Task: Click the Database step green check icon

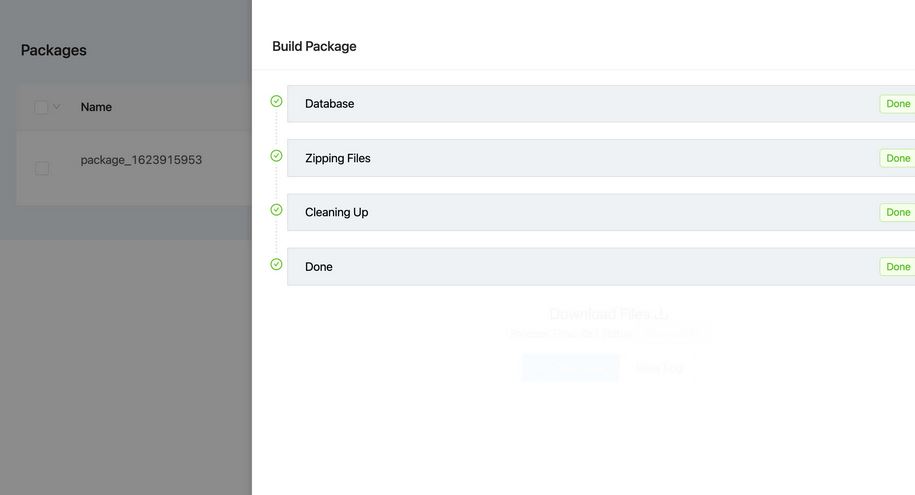Action: [277, 102]
